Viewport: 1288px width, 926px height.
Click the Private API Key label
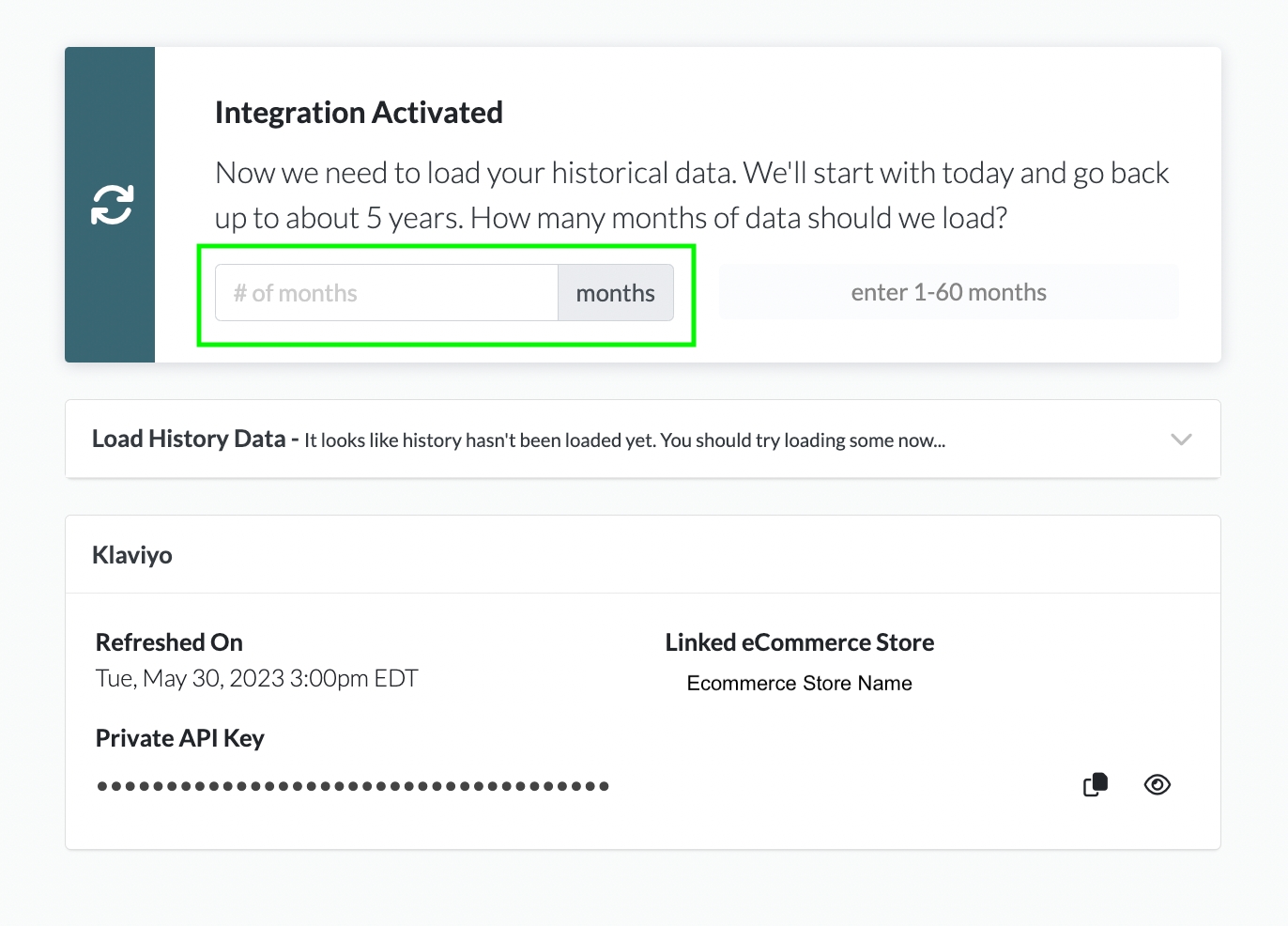pyautogui.click(x=180, y=738)
